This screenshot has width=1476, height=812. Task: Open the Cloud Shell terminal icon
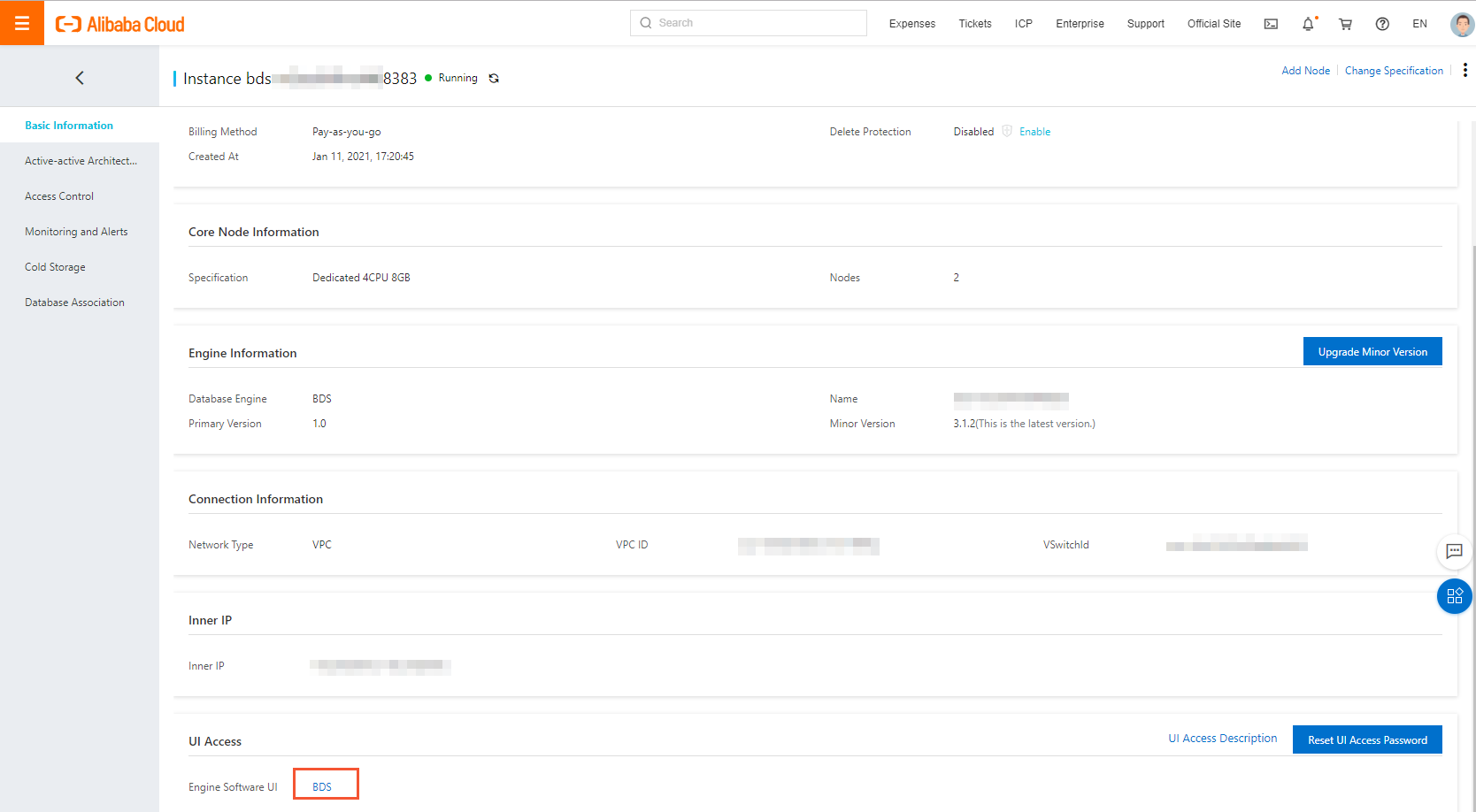pyautogui.click(x=1271, y=24)
